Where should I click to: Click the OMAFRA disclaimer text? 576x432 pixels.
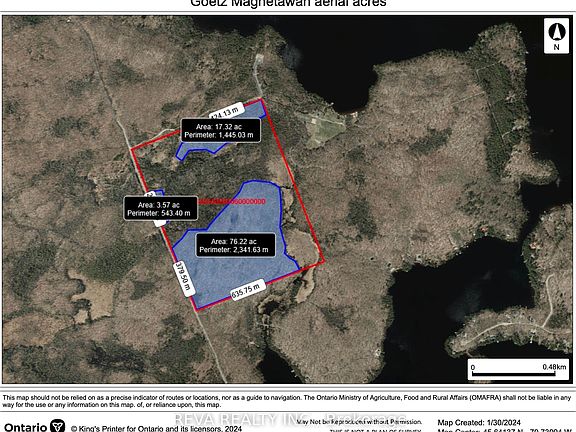(x=287, y=401)
